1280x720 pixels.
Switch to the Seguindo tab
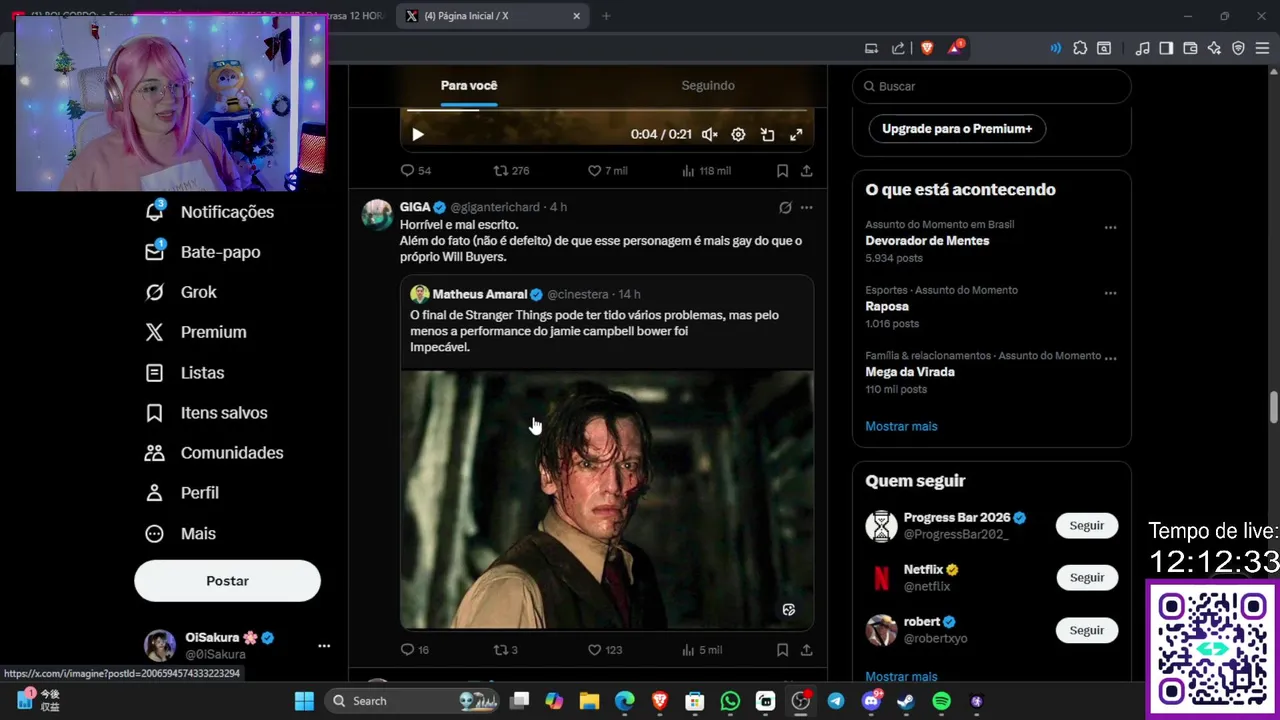click(708, 86)
